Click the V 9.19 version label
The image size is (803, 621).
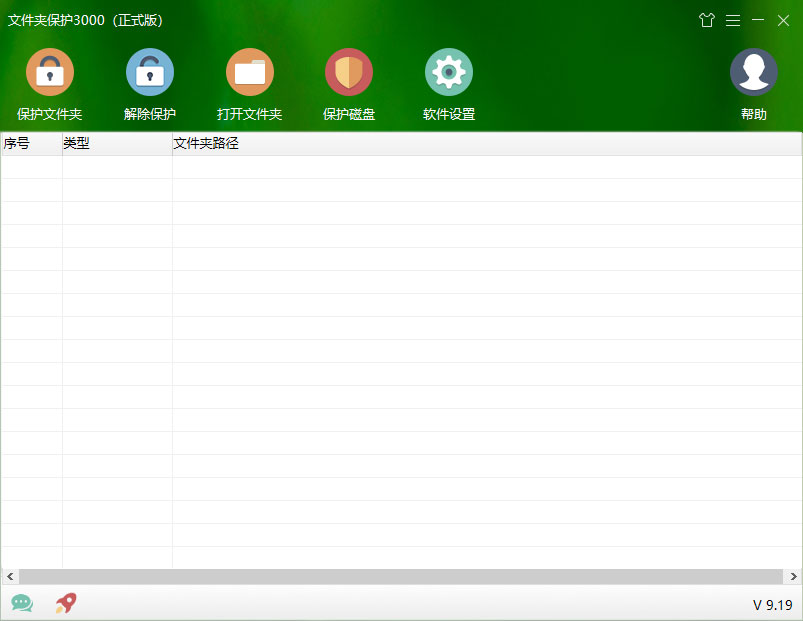773,605
